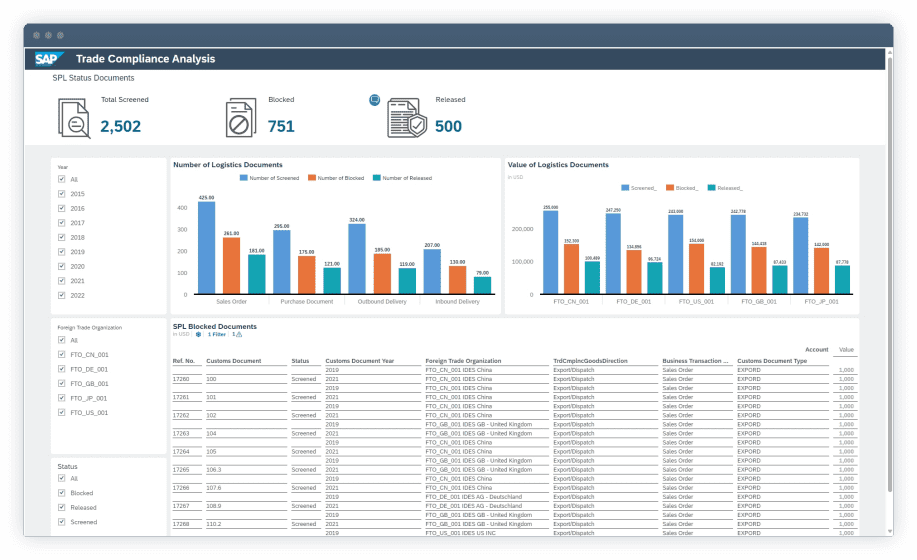Click the Blocked document icon
Viewport: 917px width, 560px height.
pyautogui.click(x=240, y=118)
